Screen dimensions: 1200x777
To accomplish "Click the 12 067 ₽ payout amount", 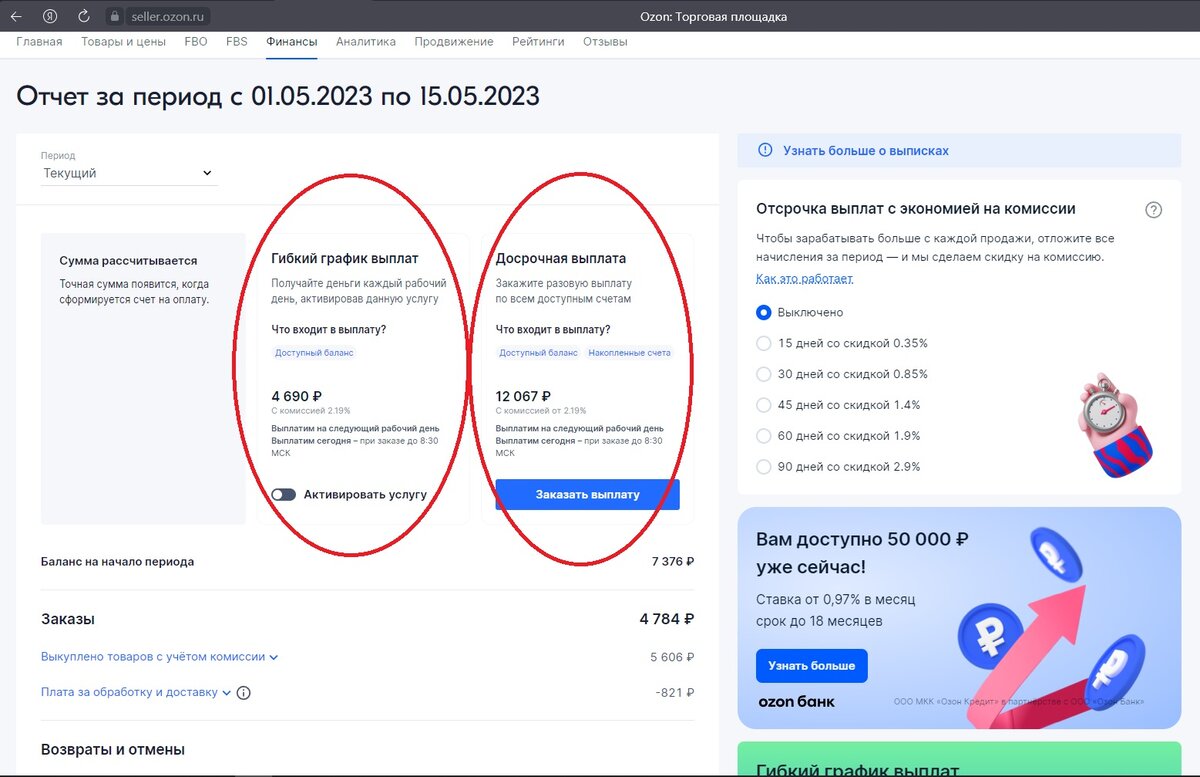I will pyautogui.click(x=523, y=396).
